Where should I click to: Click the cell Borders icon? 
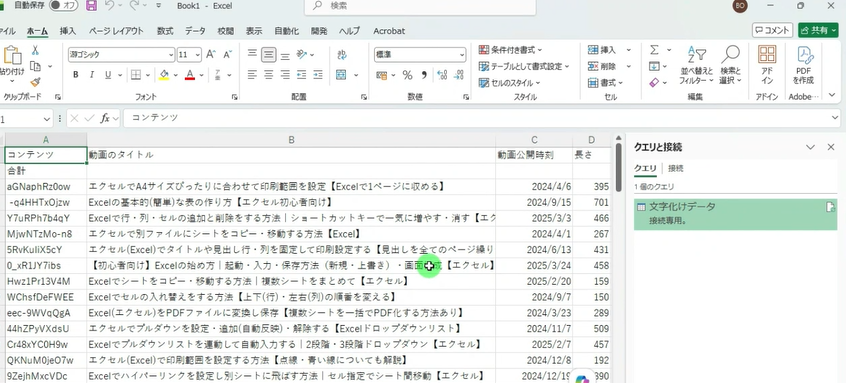click(136, 74)
